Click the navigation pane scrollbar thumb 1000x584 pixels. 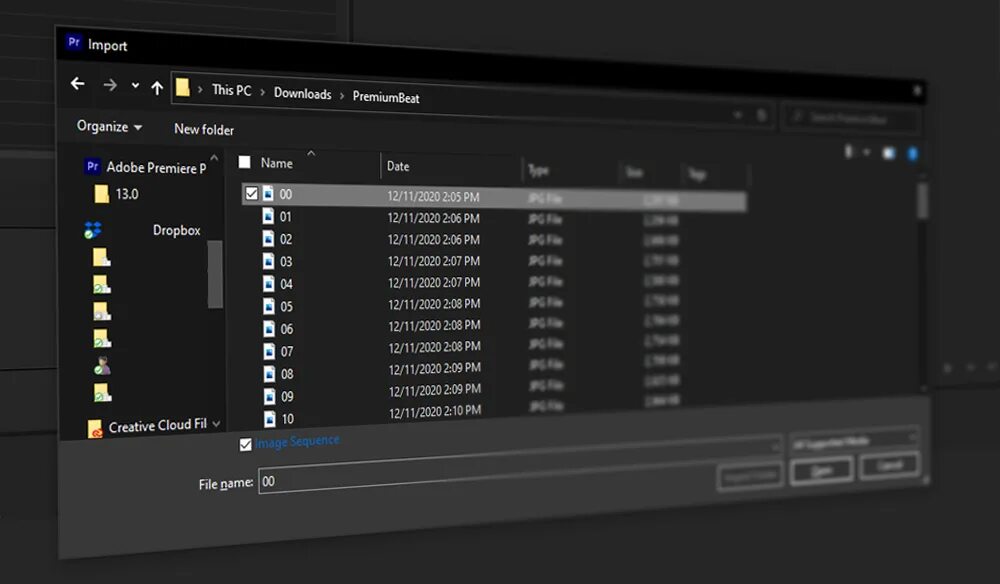(215, 274)
